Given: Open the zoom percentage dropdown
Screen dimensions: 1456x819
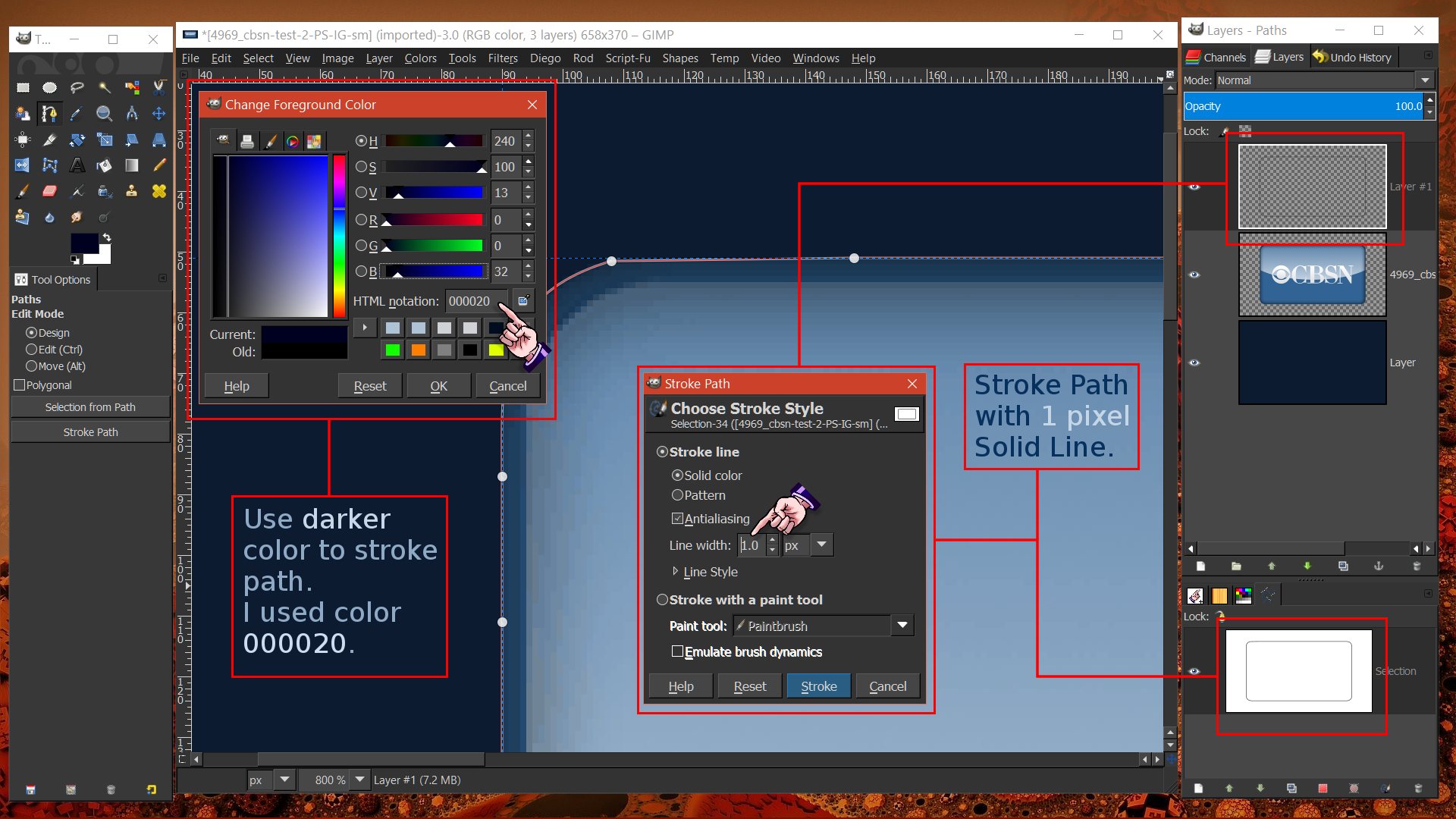Looking at the screenshot, I should point(359,780).
